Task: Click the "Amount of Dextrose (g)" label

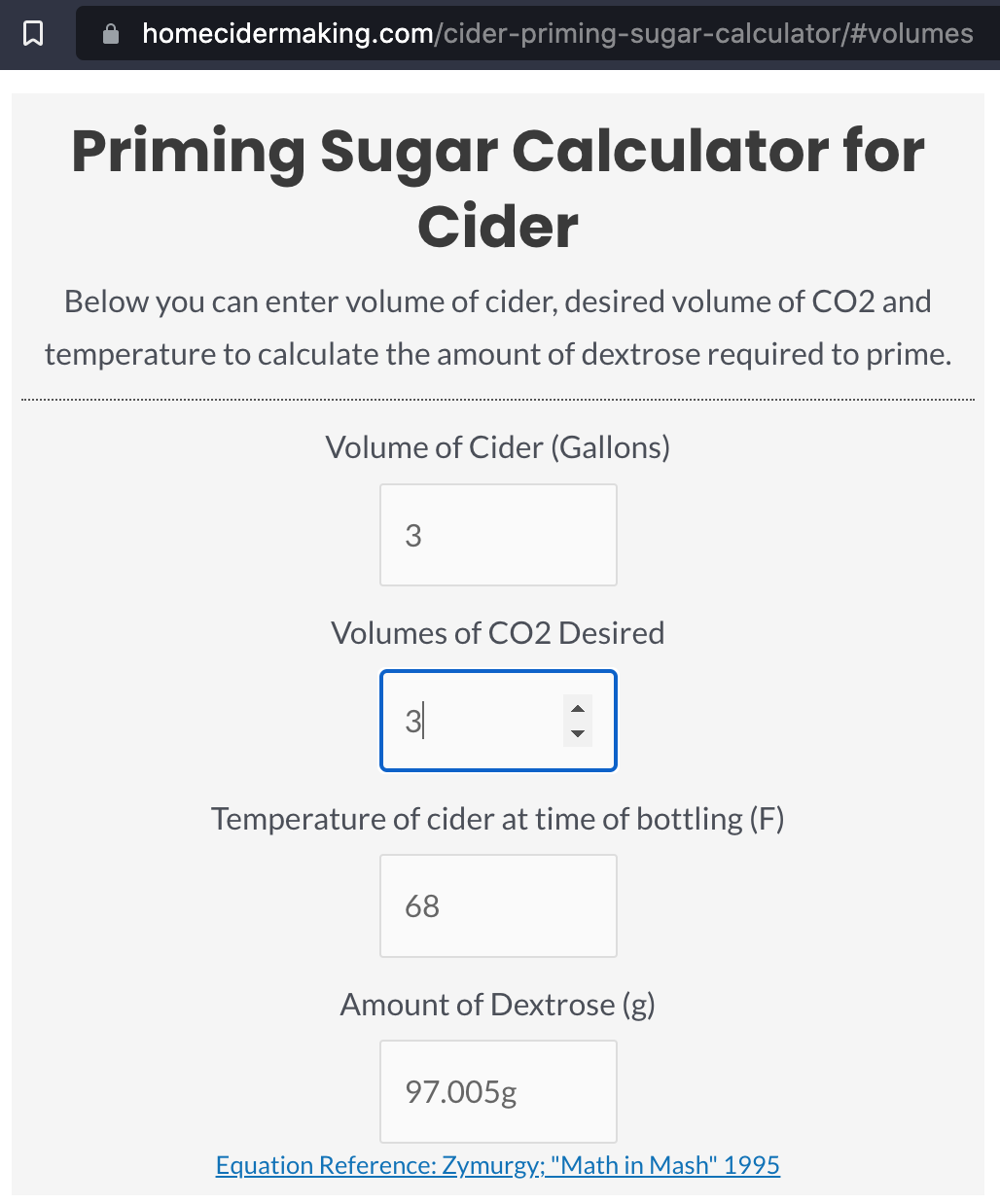Action: coord(498,1005)
